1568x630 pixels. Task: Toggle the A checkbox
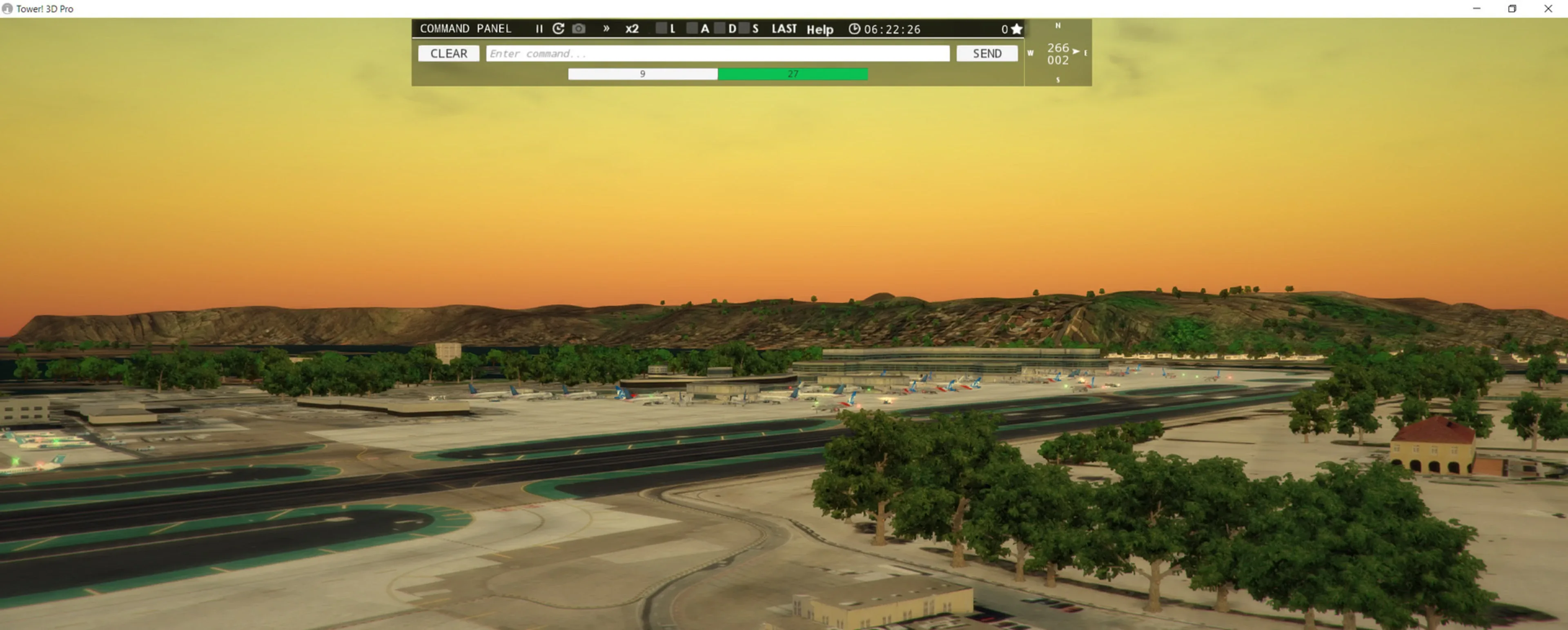pos(691,28)
